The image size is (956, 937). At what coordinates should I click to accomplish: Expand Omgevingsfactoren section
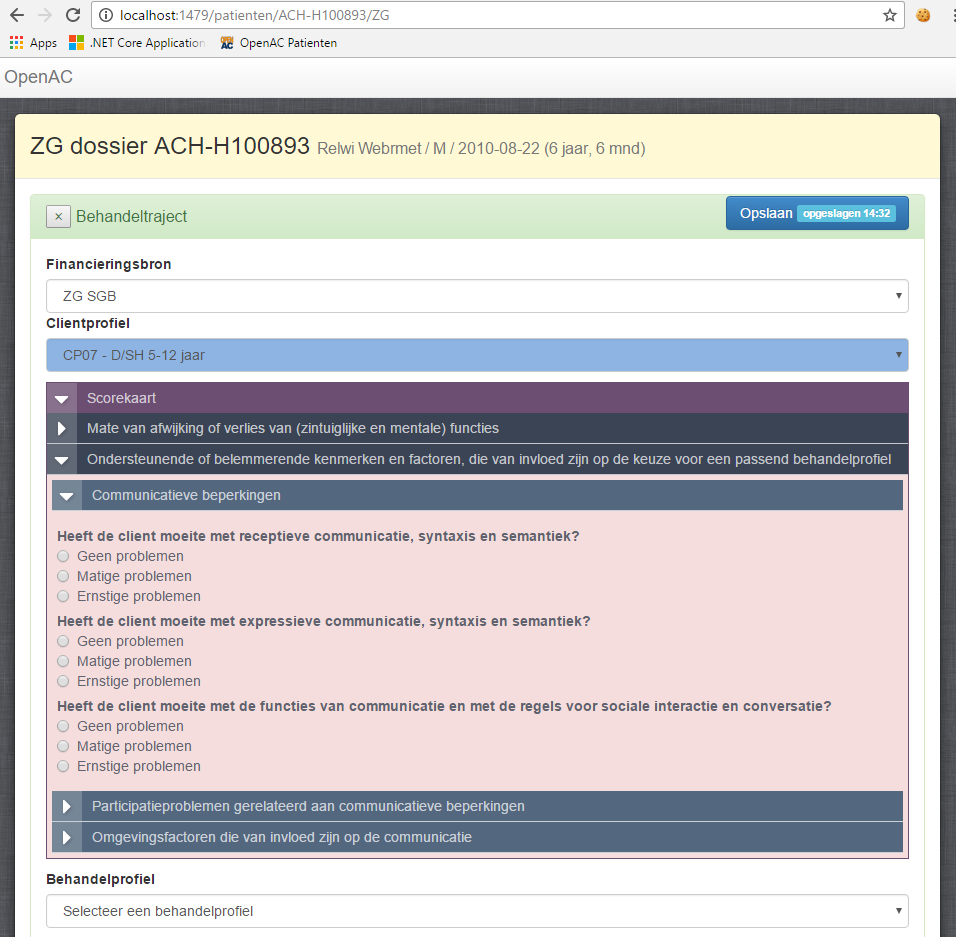coord(67,837)
